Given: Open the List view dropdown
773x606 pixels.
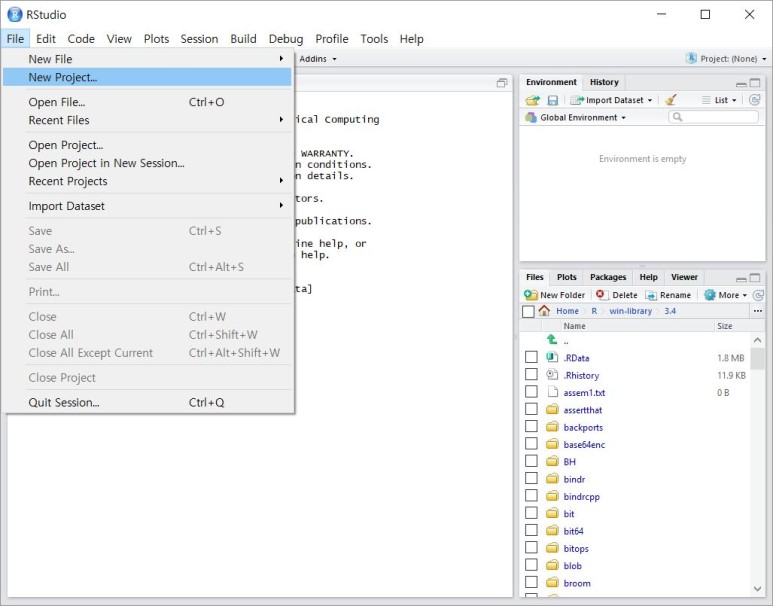Looking at the screenshot, I should point(719,100).
